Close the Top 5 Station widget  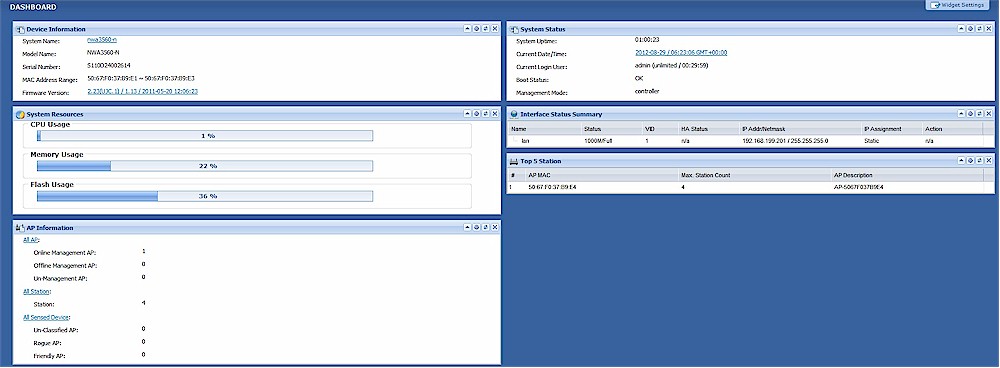click(x=989, y=161)
